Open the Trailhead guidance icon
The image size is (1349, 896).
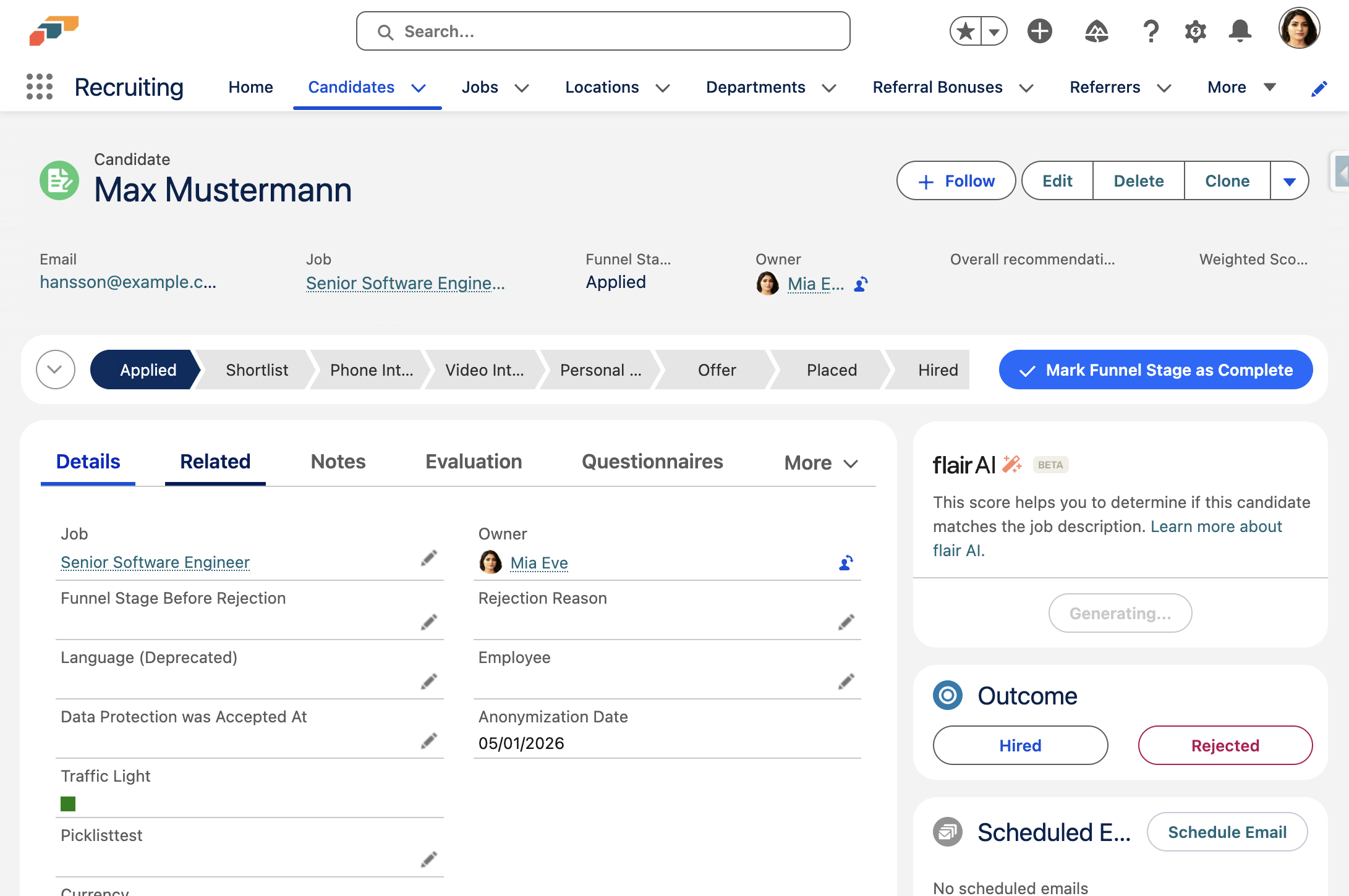(1096, 30)
